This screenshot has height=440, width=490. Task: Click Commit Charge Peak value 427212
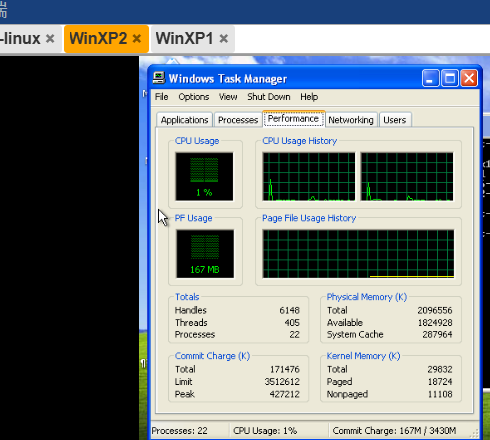click(284, 394)
